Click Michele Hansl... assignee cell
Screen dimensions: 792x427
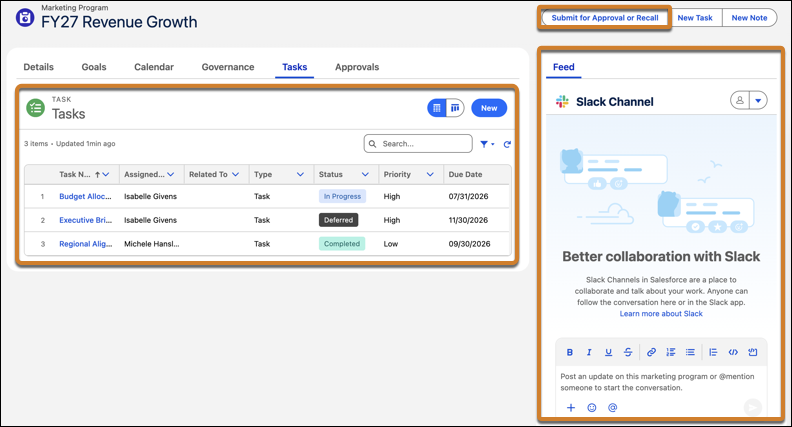(152, 244)
